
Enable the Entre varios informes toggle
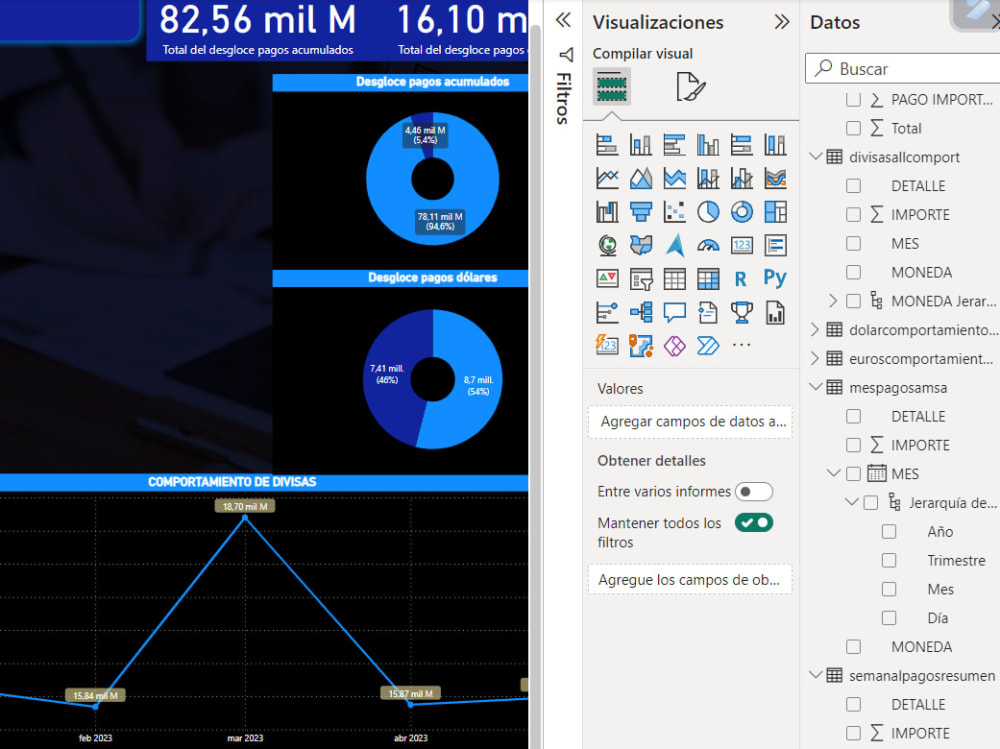click(x=754, y=491)
